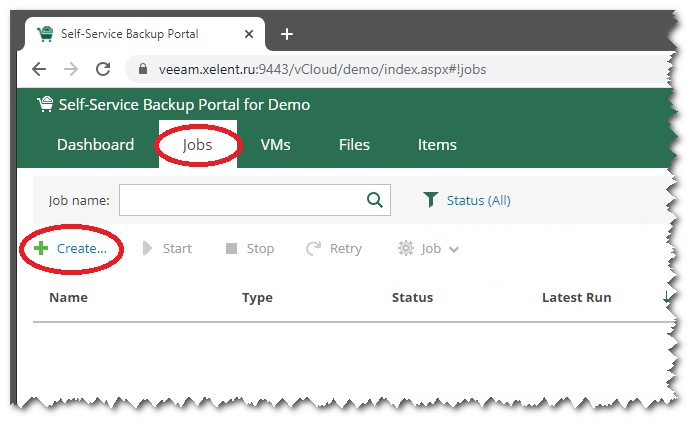
Task: Open the VMs tab
Action: click(x=275, y=145)
